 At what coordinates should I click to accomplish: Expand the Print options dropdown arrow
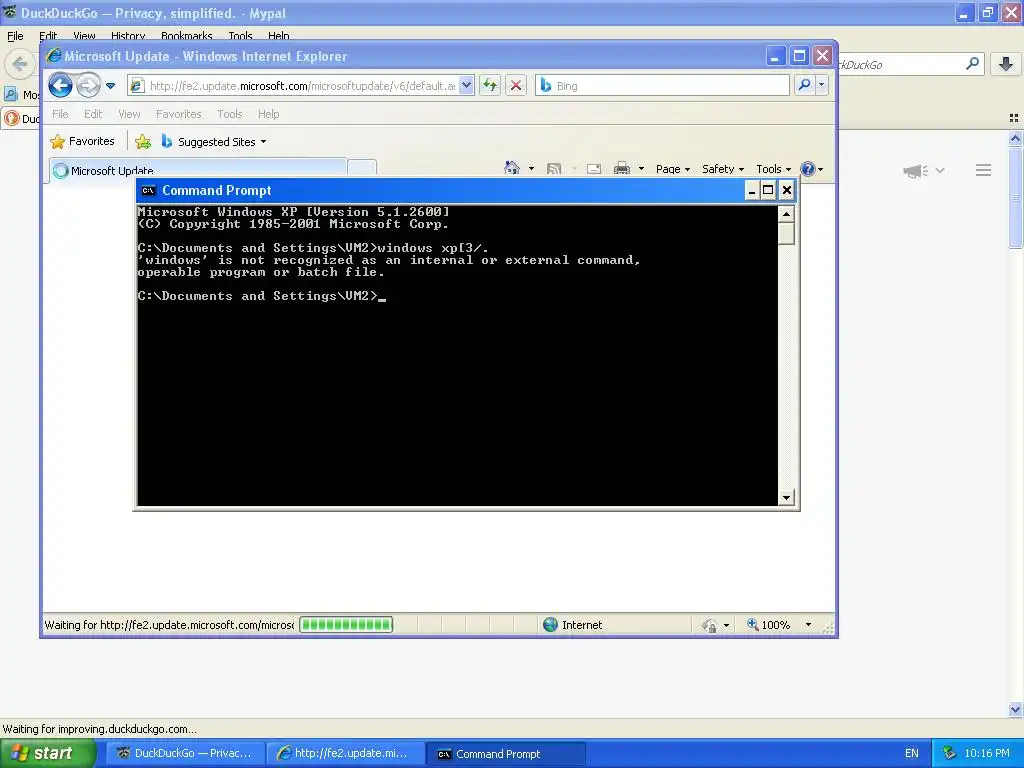pyautogui.click(x=641, y=168)
